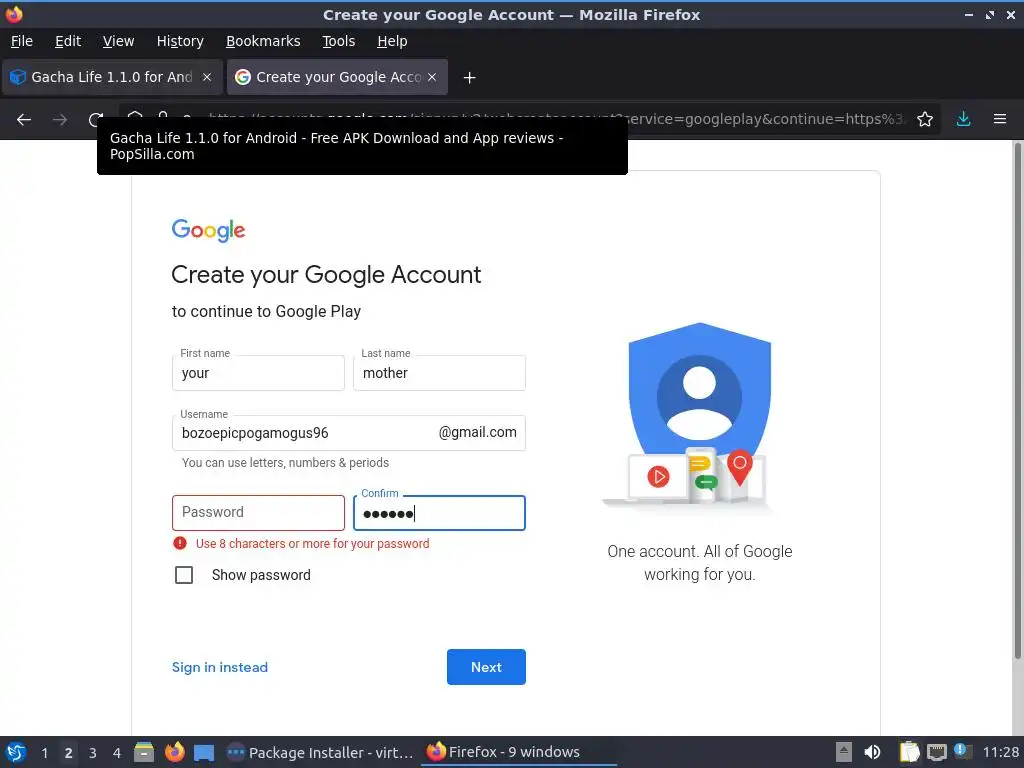This screenshot has height=768, width=1024.
Task: Click the page's vertical scrollbar
Action: pyautogui.click(x=1017, y=401)
